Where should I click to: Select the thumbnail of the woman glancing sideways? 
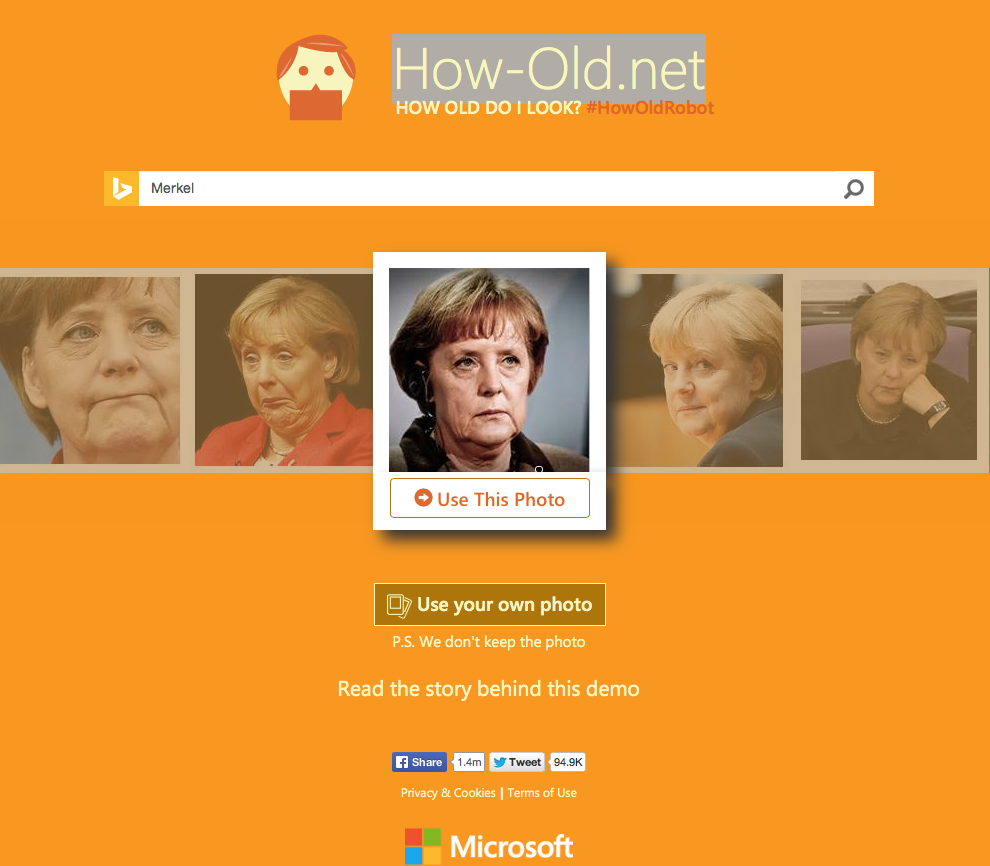(x=695, y=370)
